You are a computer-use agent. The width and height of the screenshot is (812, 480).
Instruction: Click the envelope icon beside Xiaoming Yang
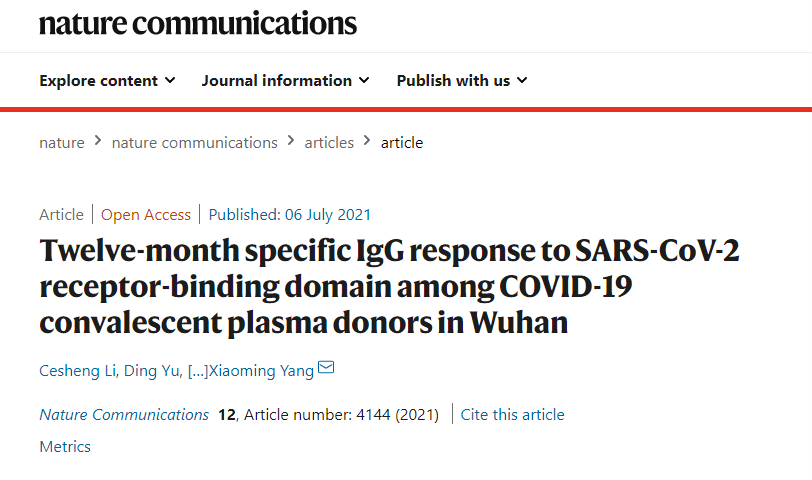click(326, 369)
